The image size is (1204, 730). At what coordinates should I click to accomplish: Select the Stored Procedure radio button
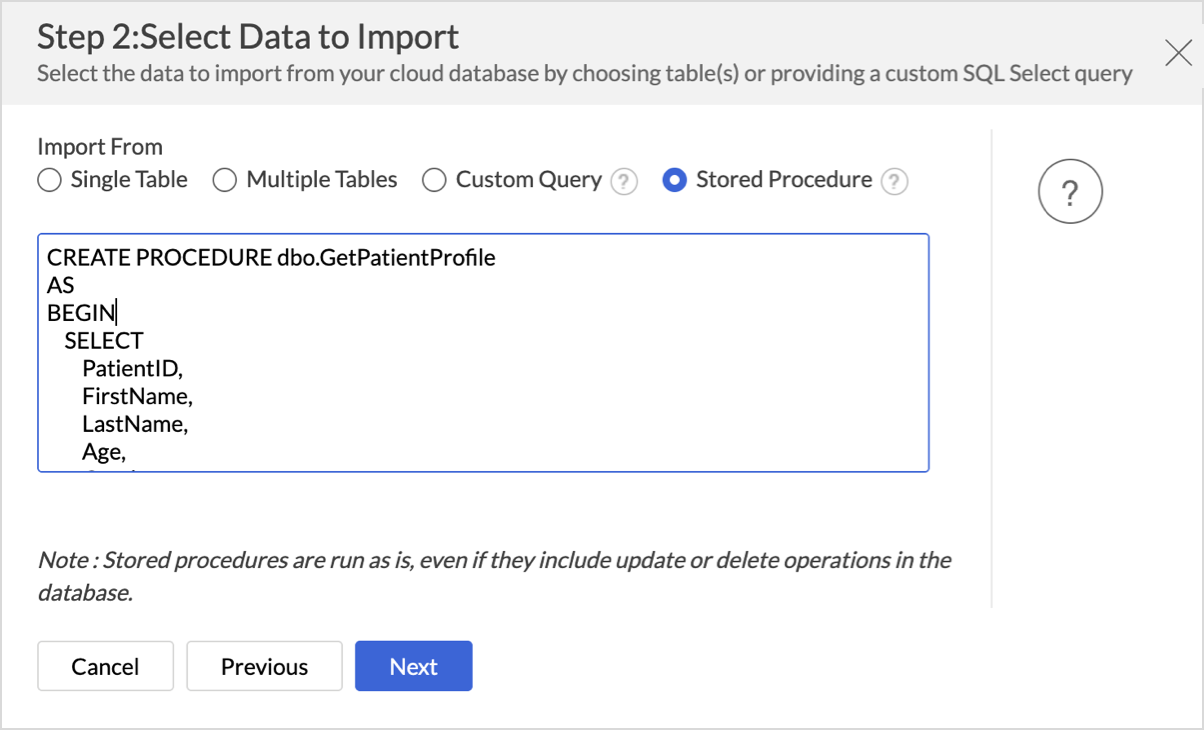click(675, 180)
